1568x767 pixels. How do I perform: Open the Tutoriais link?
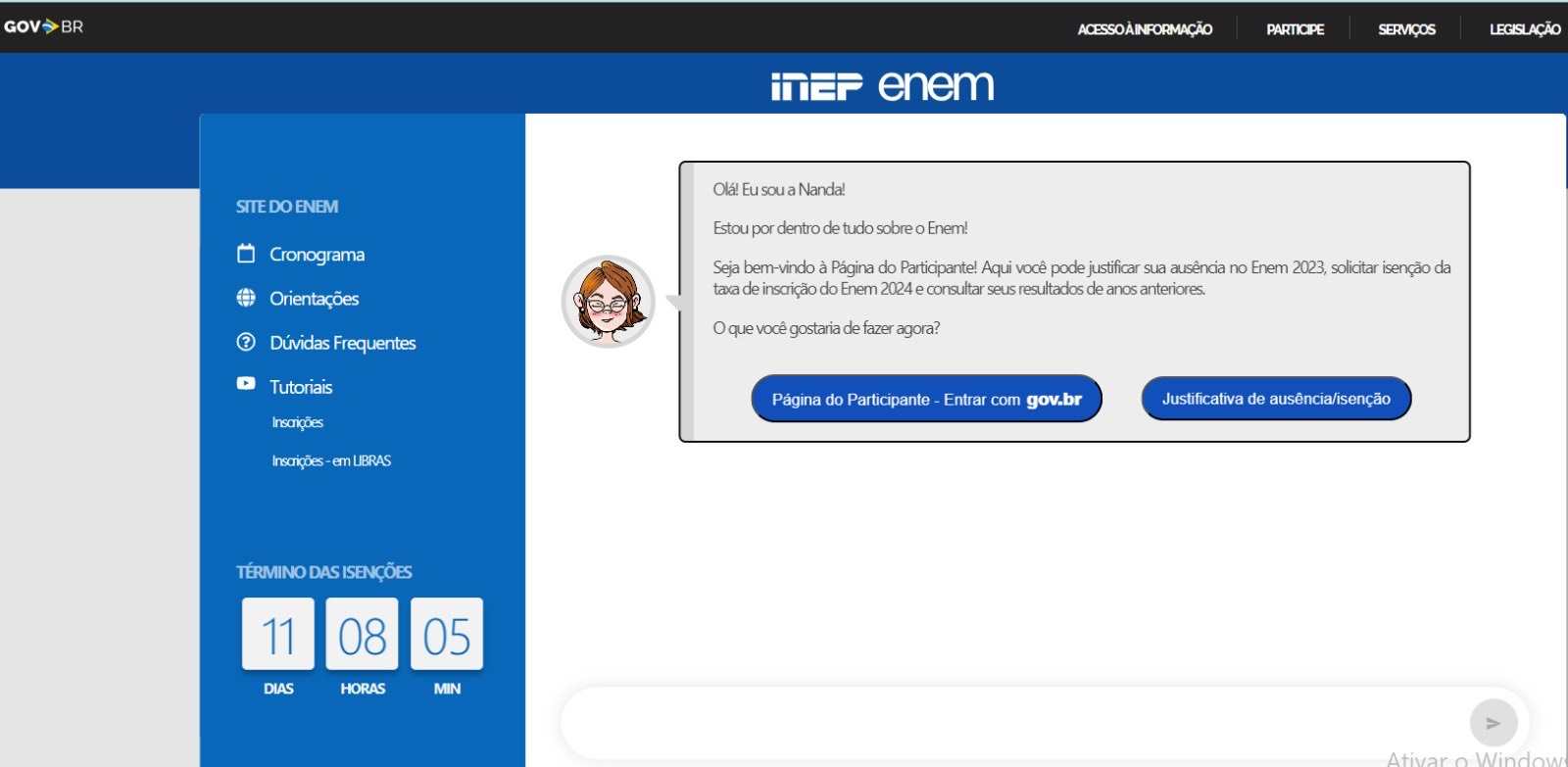[x=301, y=387]
